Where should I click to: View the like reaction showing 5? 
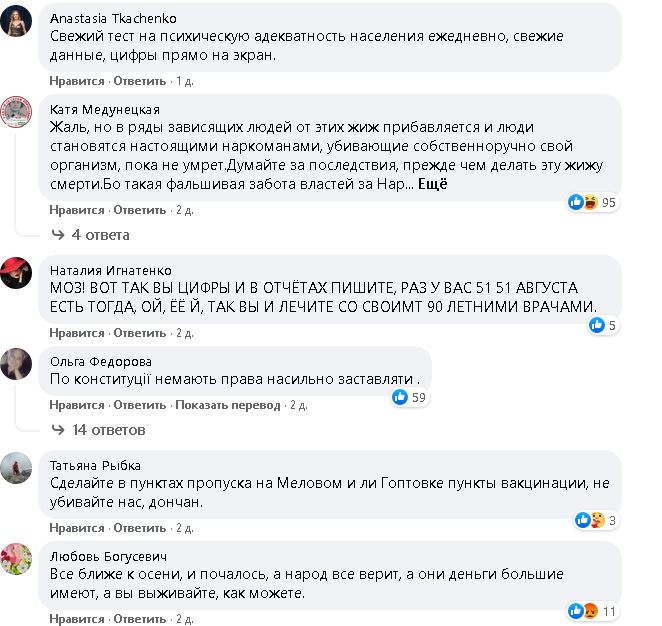pos(604,325)
